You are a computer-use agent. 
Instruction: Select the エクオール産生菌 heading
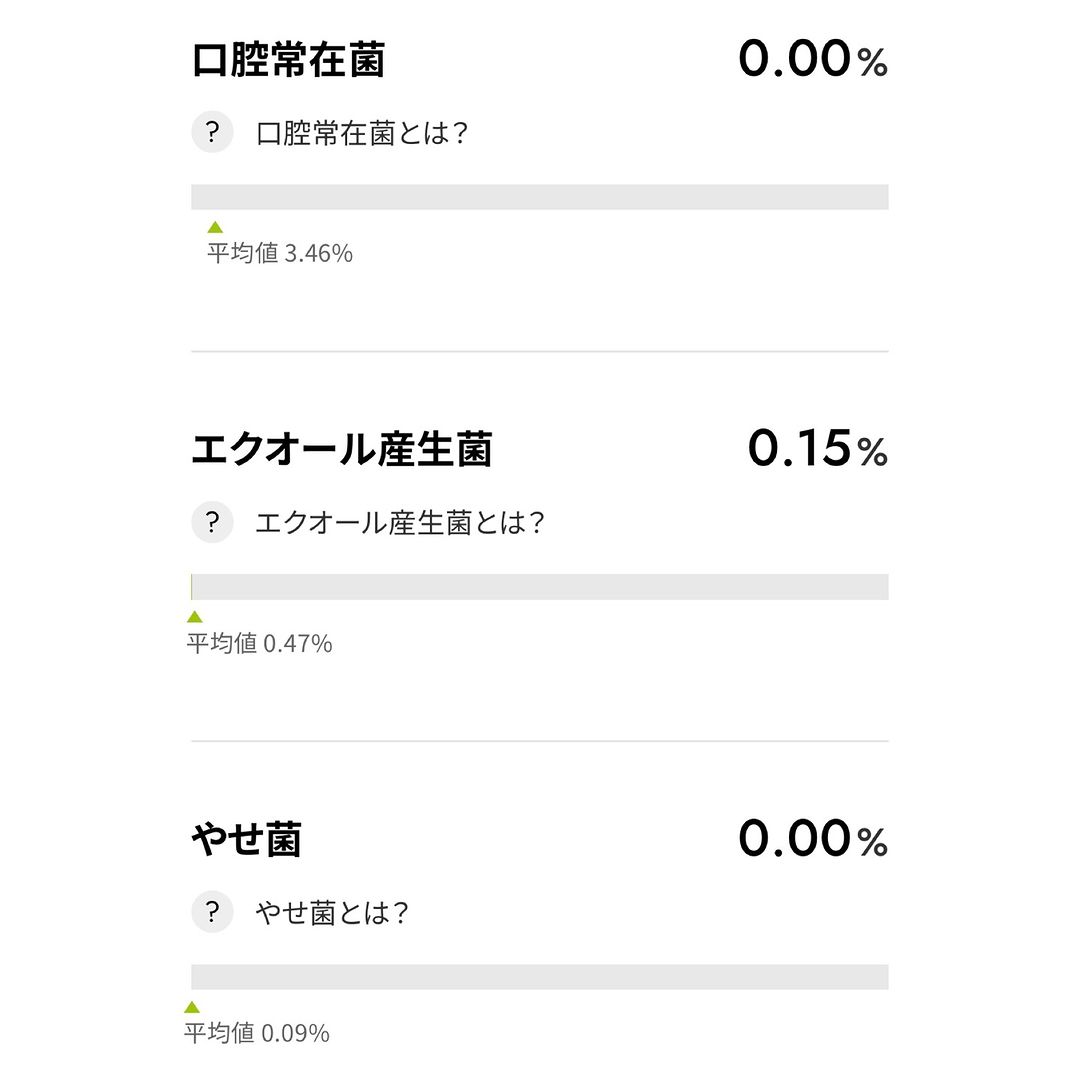[x=342, y=449]
